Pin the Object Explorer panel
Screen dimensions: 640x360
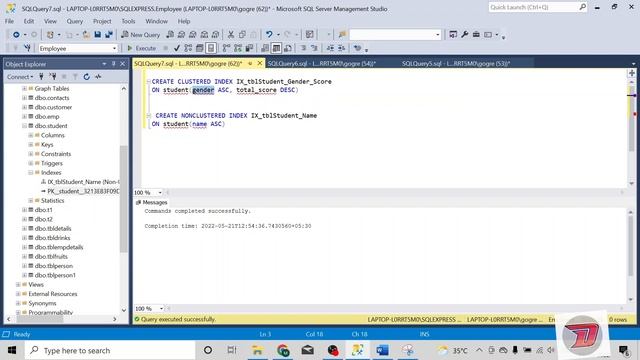point(113,64)
